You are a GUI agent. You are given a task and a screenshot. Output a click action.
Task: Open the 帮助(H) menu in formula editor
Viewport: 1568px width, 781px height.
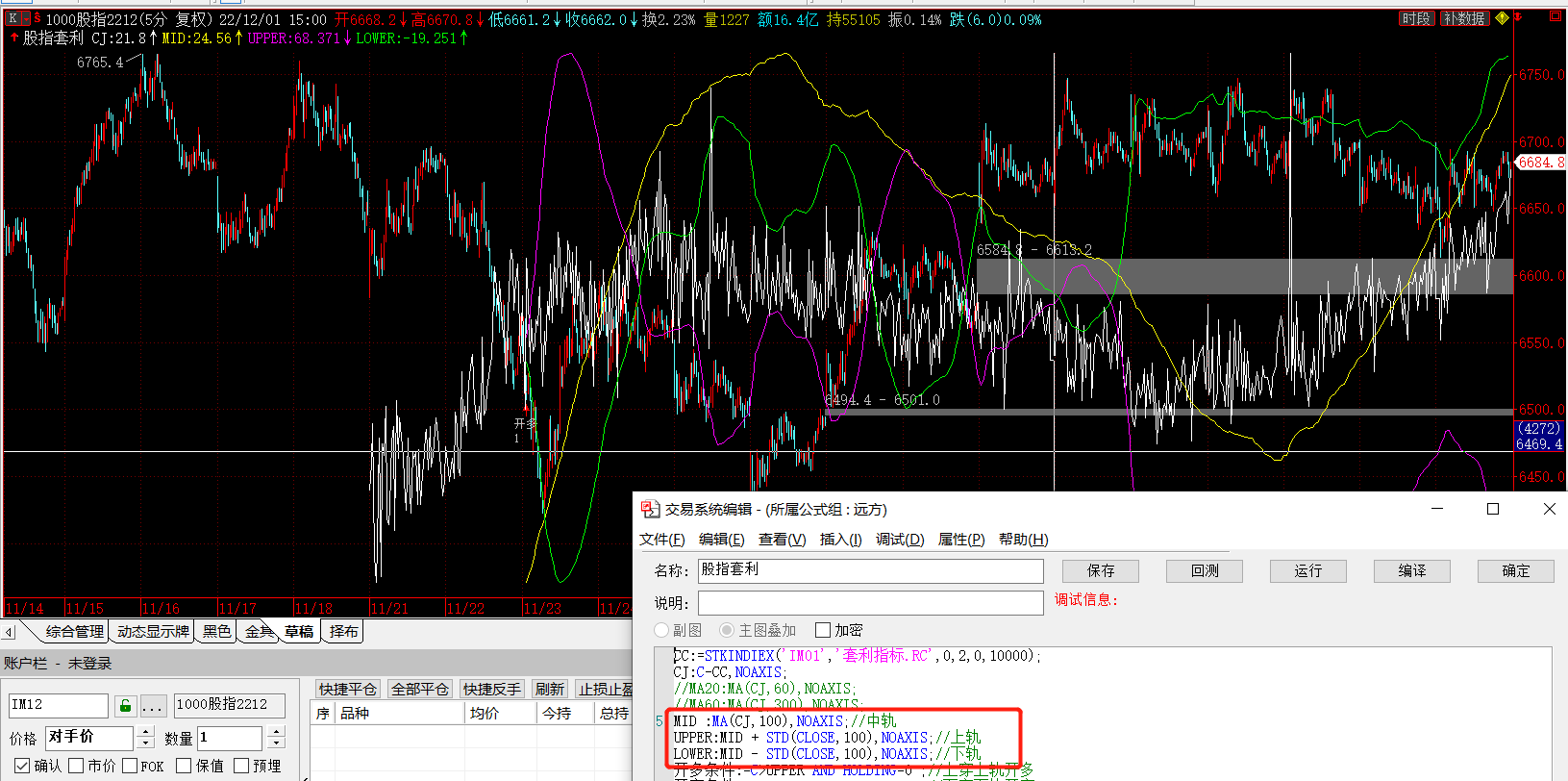click(1024, 540)
